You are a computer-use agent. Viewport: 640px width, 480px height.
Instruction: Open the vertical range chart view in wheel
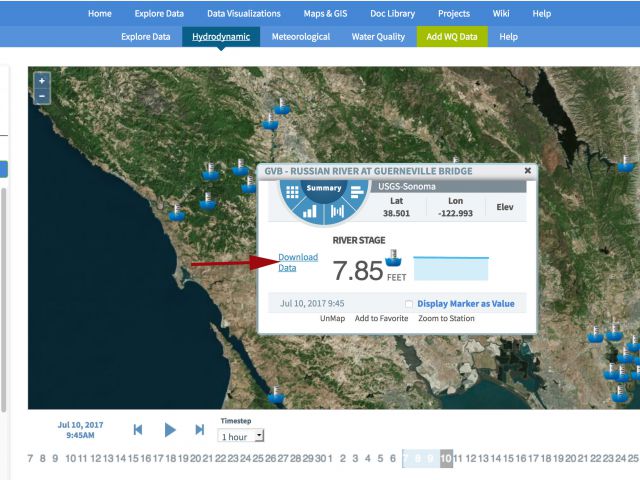337,211
